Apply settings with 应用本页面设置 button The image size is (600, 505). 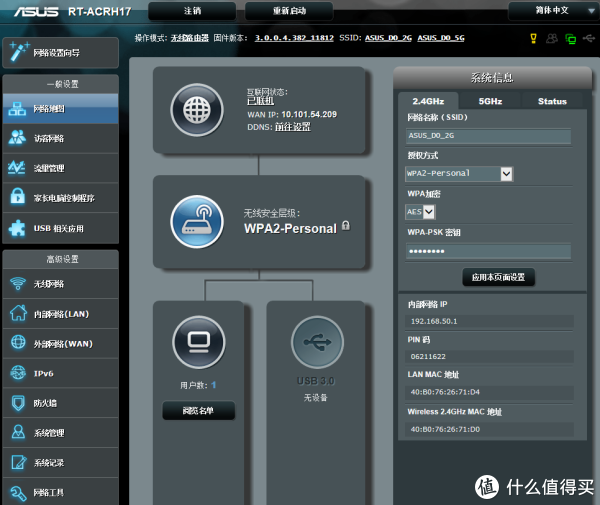(x=498, y=277)
